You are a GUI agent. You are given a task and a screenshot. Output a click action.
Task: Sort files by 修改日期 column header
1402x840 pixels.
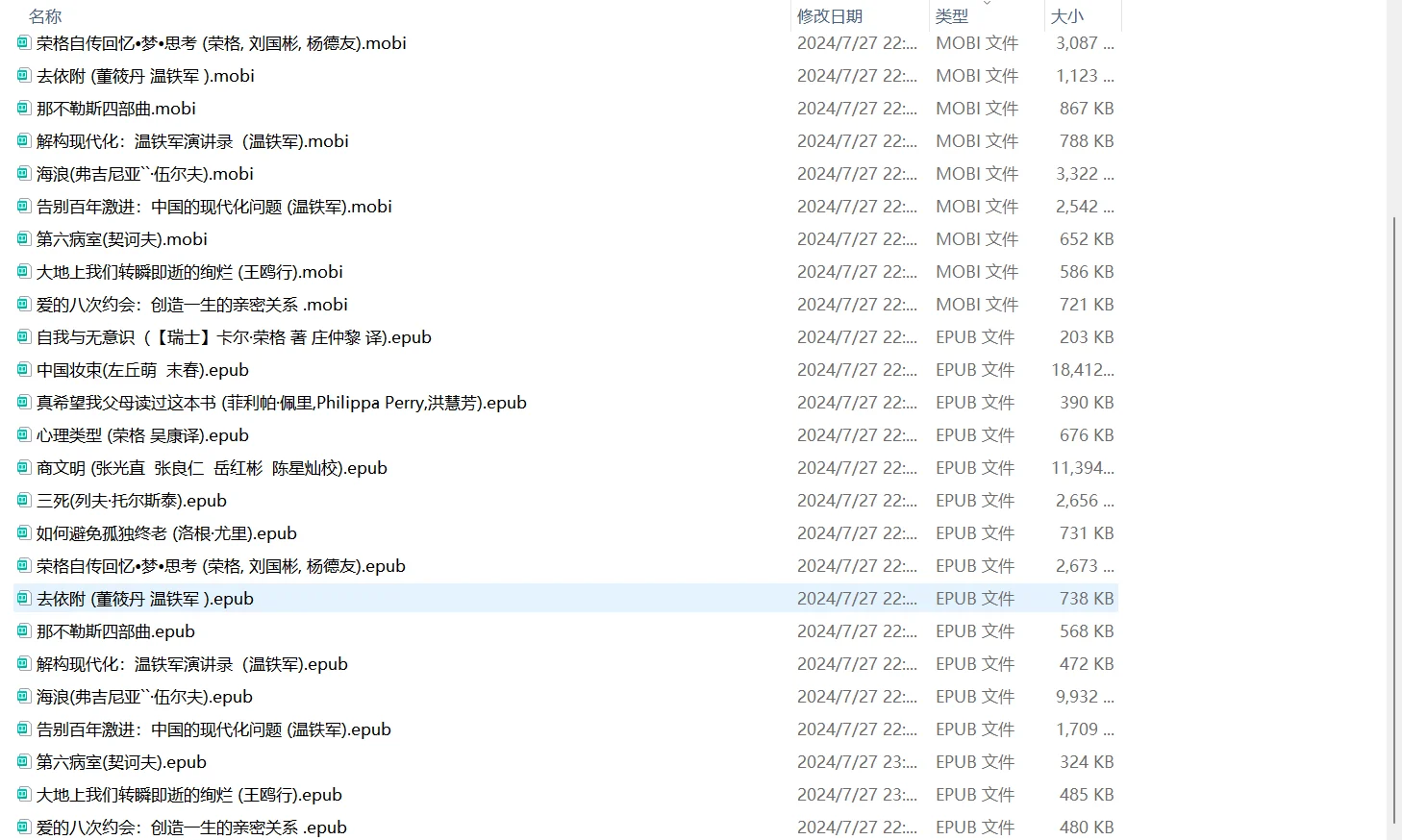(830, 16)
